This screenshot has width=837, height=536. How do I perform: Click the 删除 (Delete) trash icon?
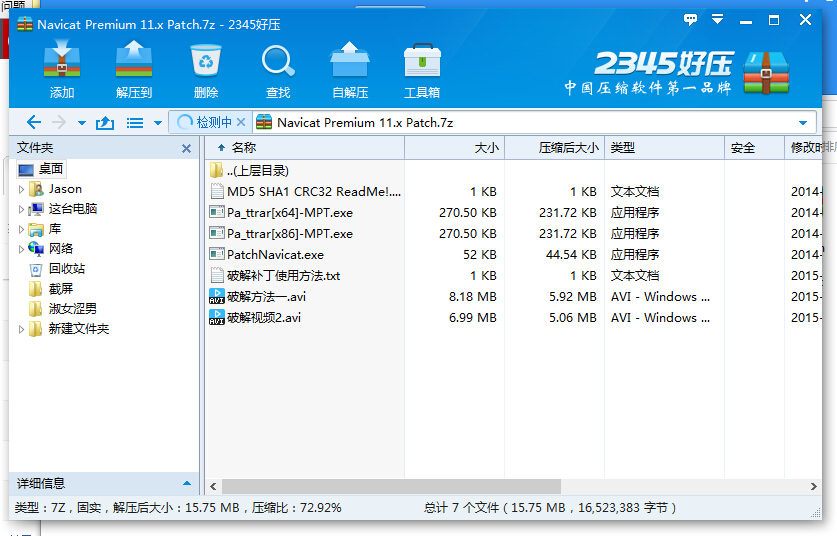[x=206, y=69]
